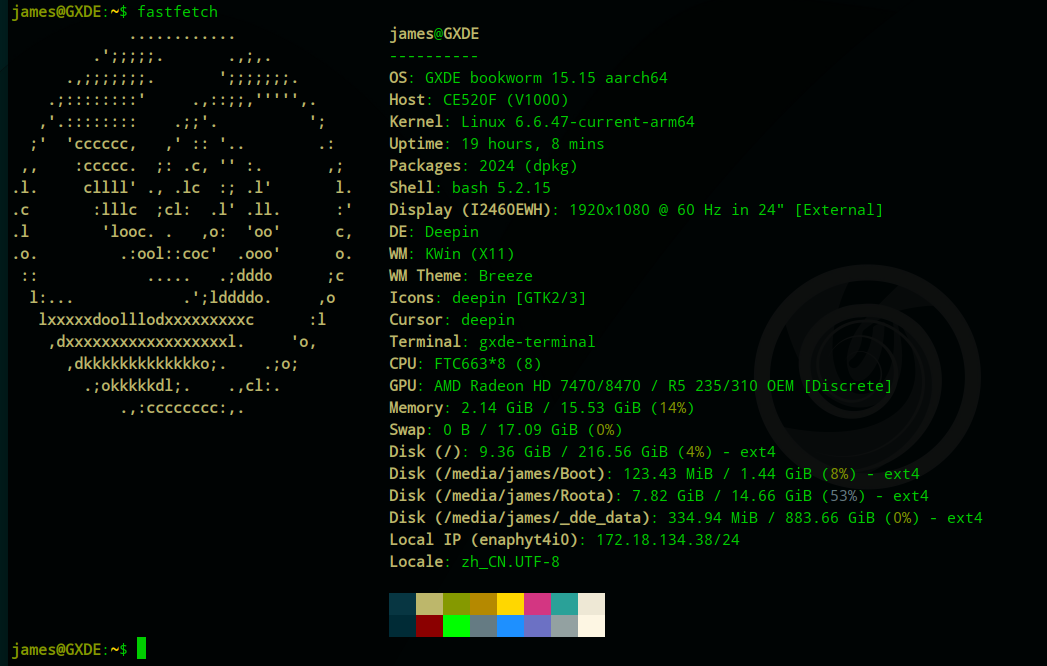Select the shell value 'bash 5.2.15'

coord(501,188)
